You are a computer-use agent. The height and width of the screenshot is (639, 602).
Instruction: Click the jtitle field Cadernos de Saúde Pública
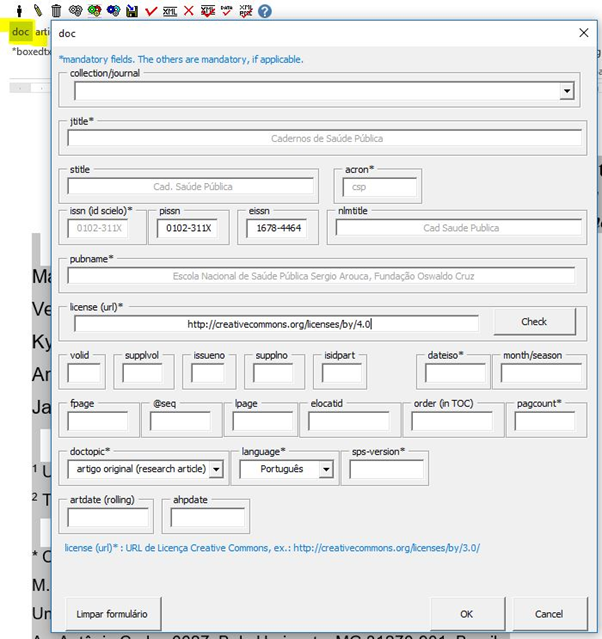[x=325, y=139]
